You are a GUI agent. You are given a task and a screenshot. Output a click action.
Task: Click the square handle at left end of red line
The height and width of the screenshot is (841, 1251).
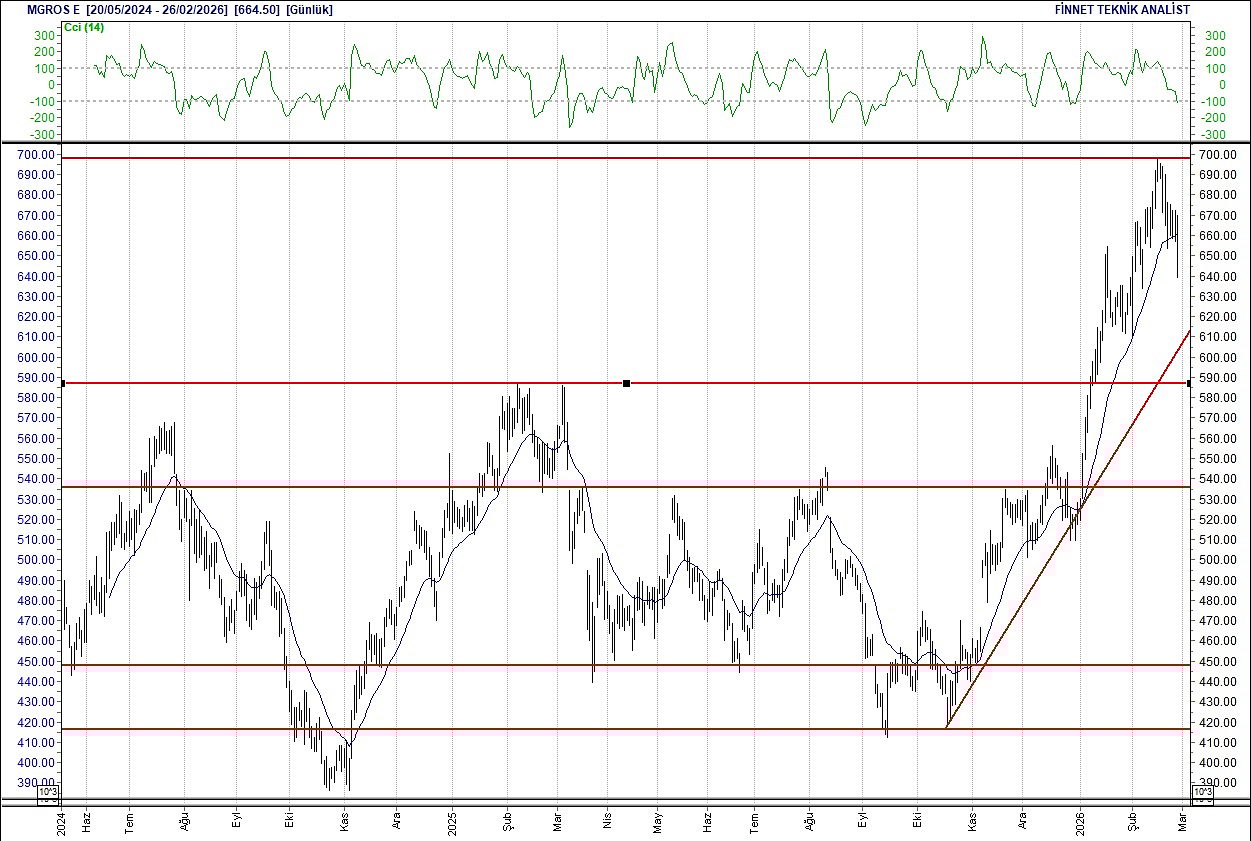click(62, 383)
